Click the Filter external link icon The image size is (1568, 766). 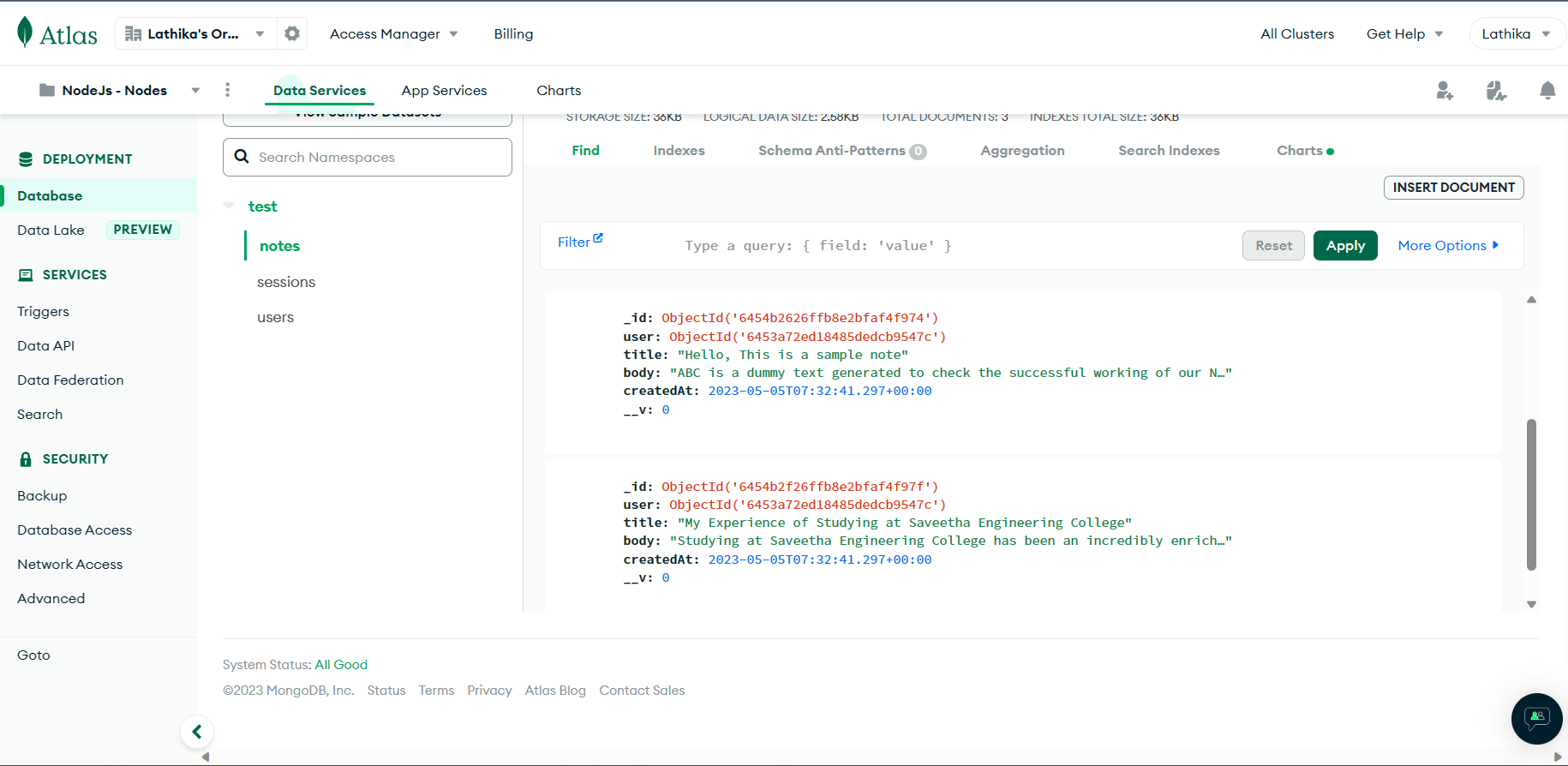pos(598,238)
